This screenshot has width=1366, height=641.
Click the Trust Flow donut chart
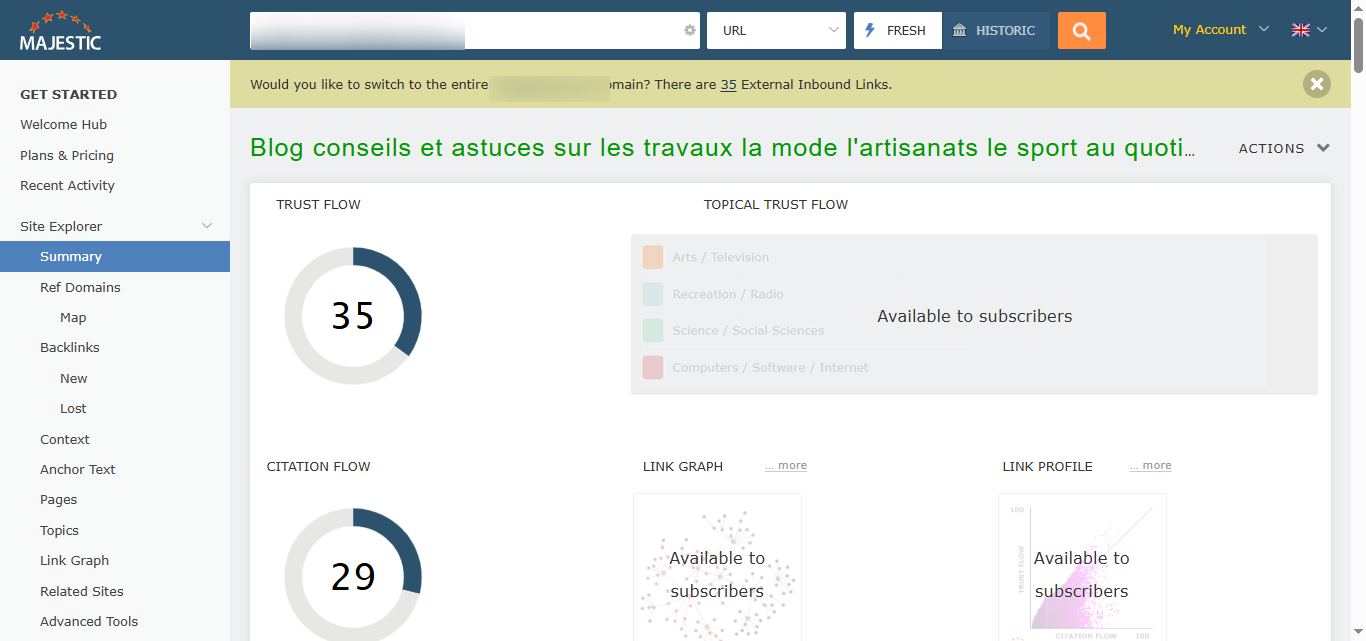pyautogui.click(x=353, y=316)
